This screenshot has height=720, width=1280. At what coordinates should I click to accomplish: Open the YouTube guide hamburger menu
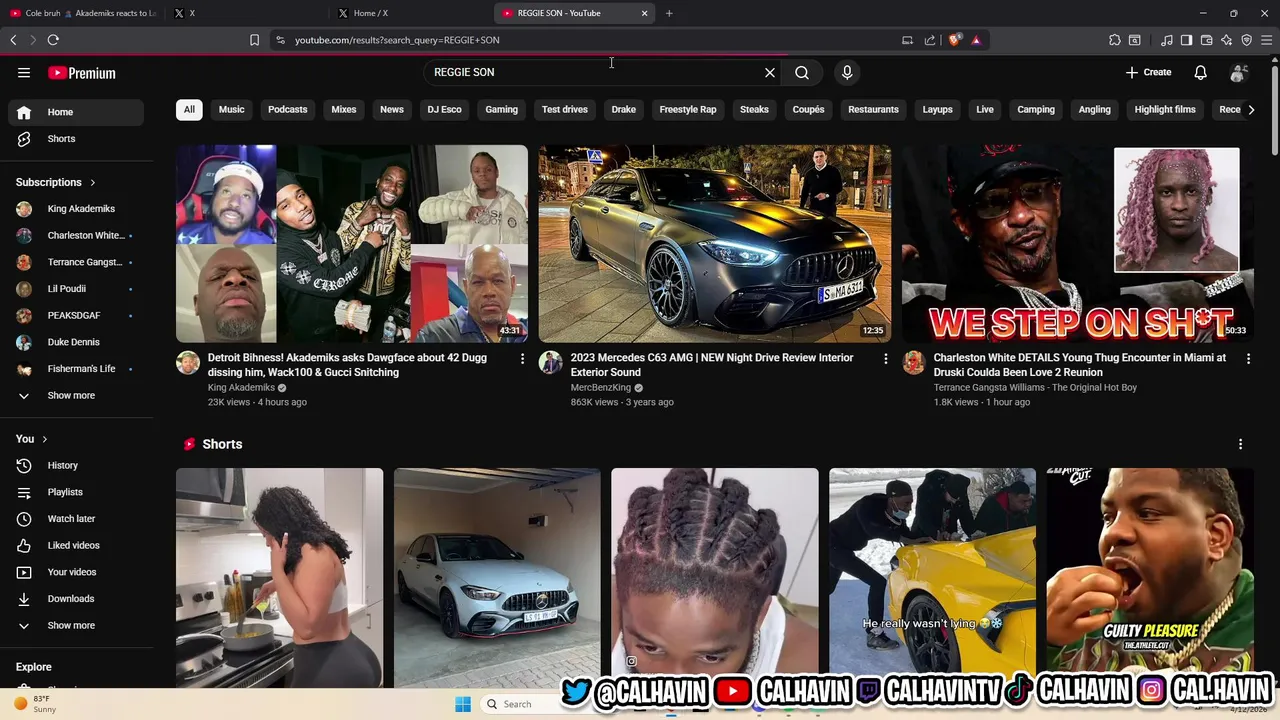(x=24, y=72)
